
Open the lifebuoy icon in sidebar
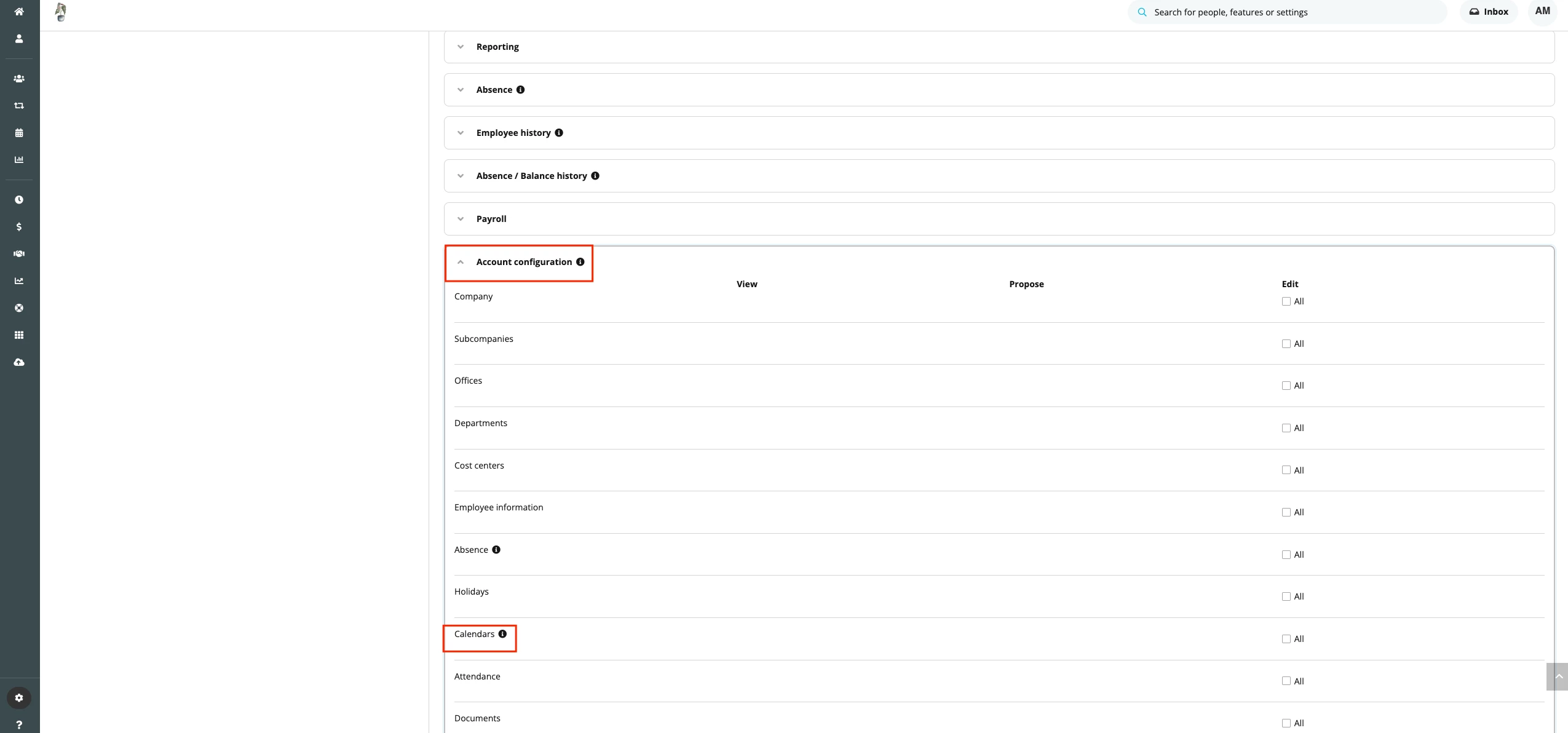(x=19, y=308)
